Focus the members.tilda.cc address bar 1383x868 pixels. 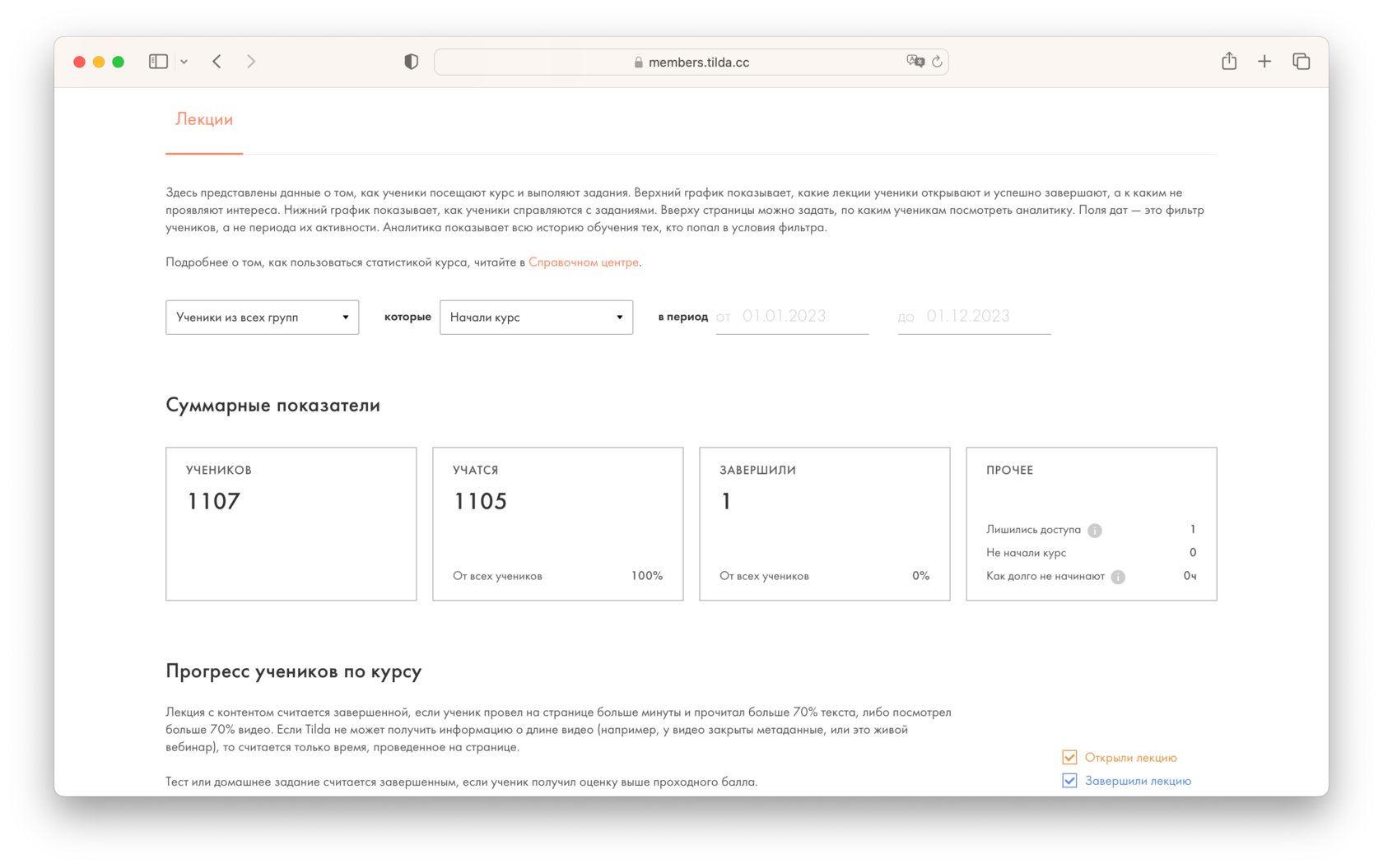click(691, 63)
